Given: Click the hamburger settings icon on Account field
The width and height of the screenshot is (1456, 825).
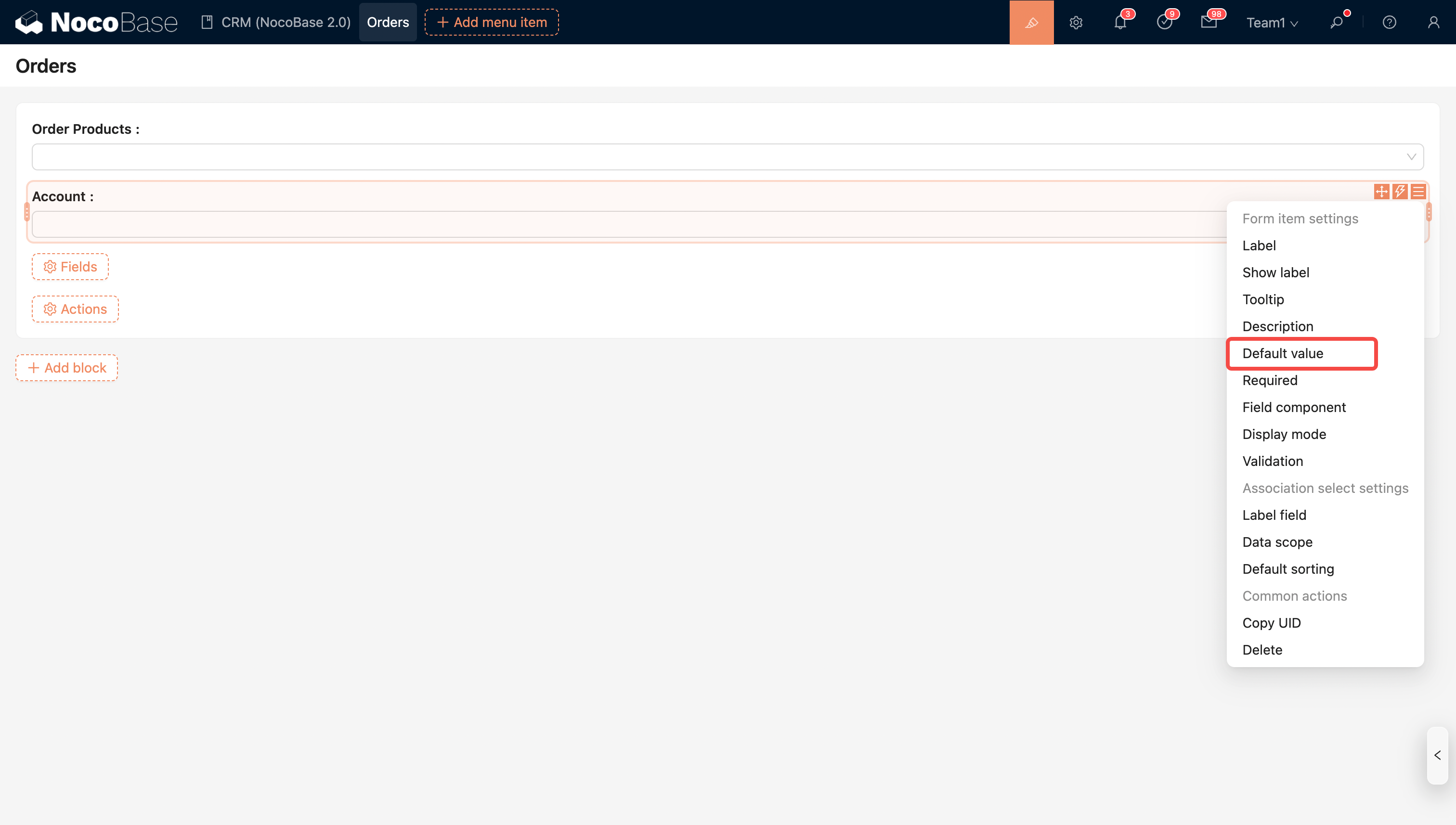Looking at the screenshot, I should point(1418,192).
